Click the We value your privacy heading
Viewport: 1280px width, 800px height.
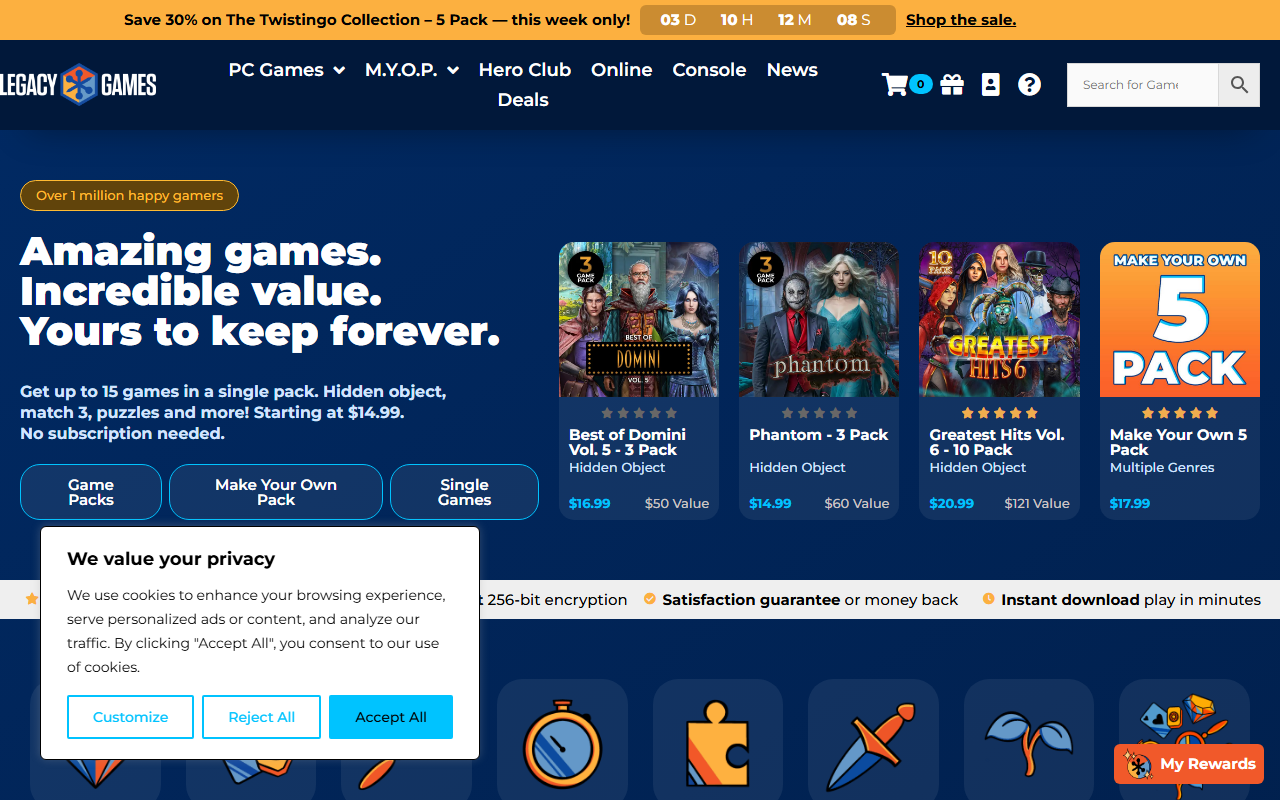(171, 559)
